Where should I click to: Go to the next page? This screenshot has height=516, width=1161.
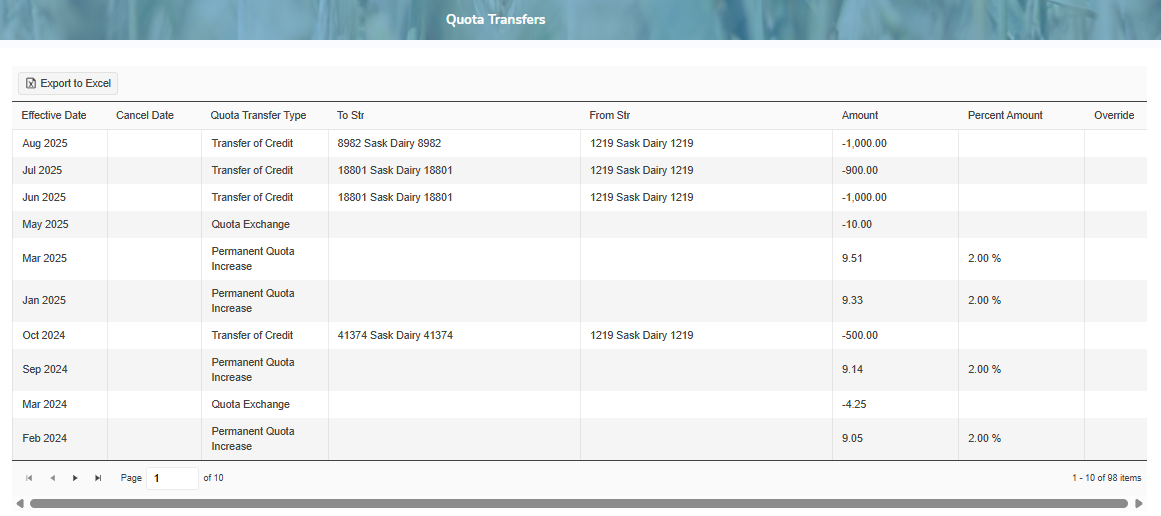(x=75, y=478)
